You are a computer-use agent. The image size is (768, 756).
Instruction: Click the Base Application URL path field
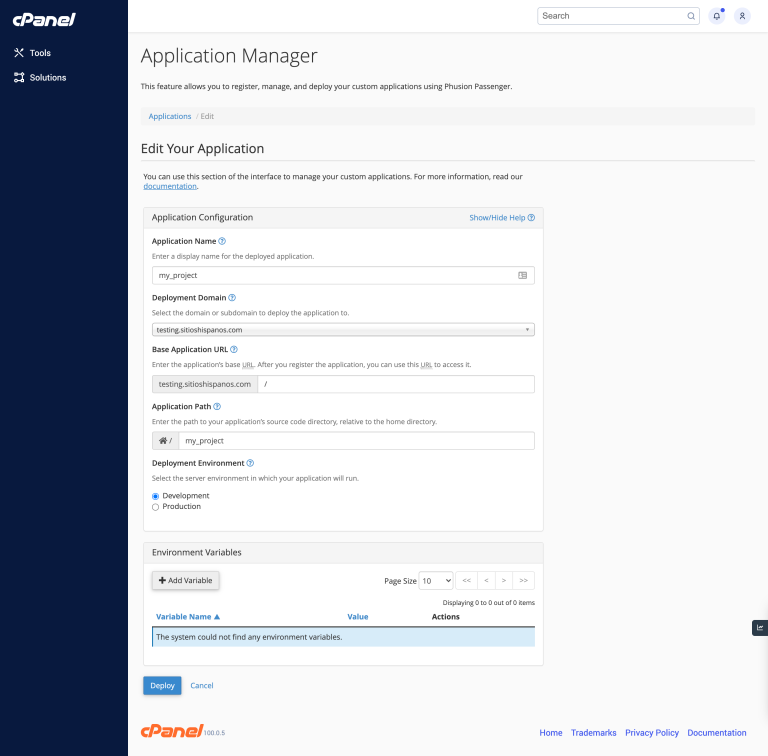[x=396, y=384]
